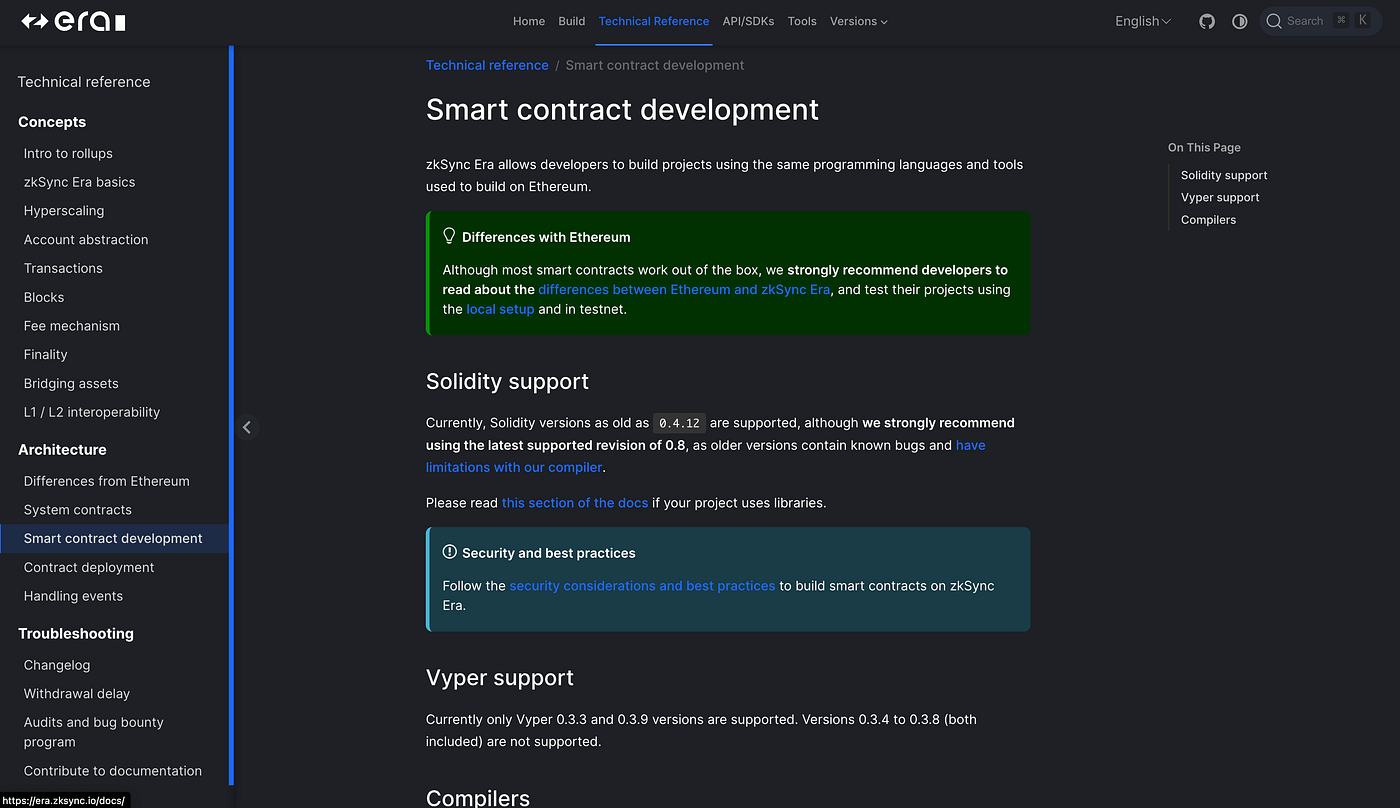Open the 'security considerations and best practices' link
The height and width of the screenshot is (808, 1400).
click(x=641, y=585)
